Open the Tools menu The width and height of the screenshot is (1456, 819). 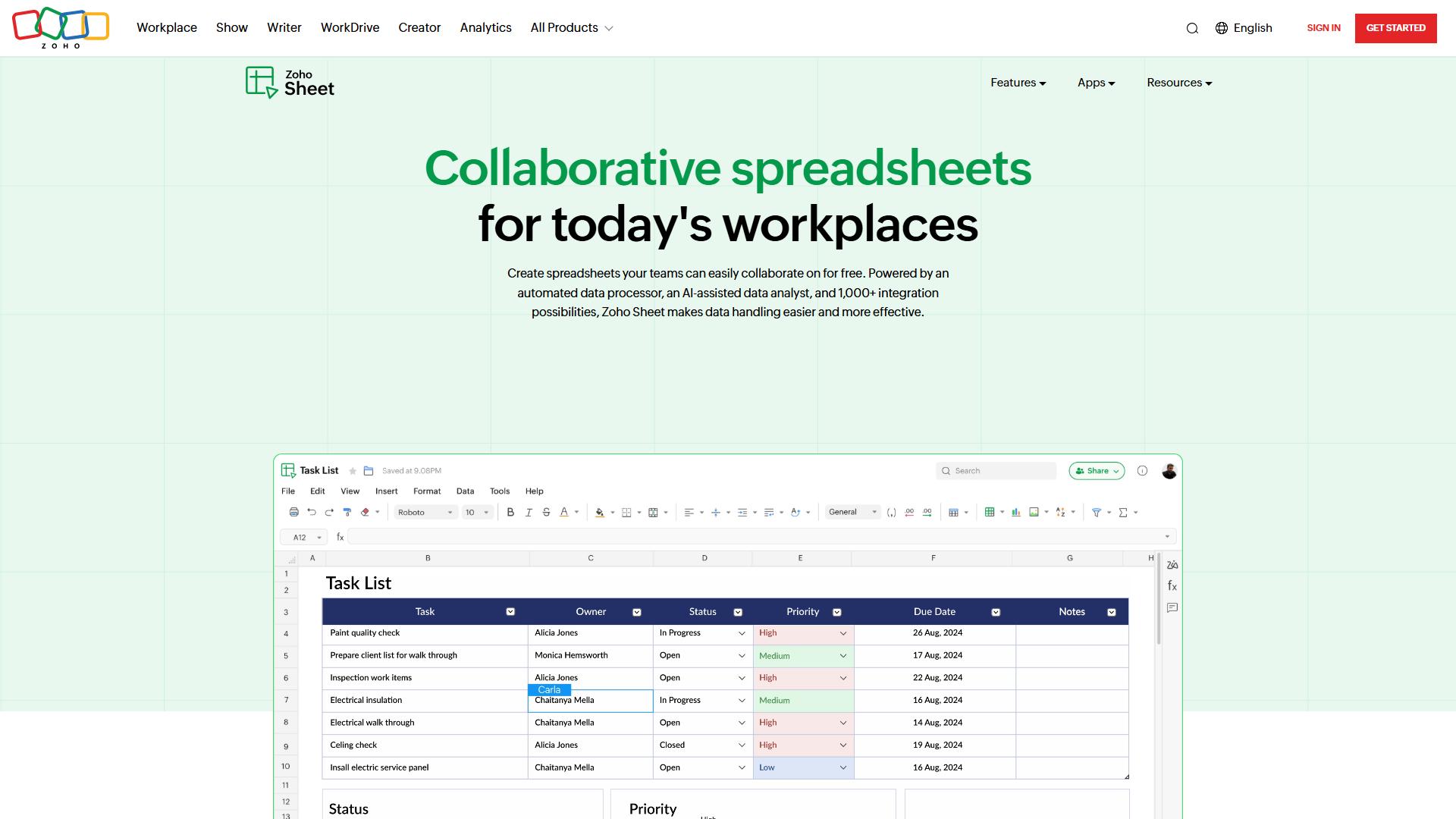click(x=500, y=491)
